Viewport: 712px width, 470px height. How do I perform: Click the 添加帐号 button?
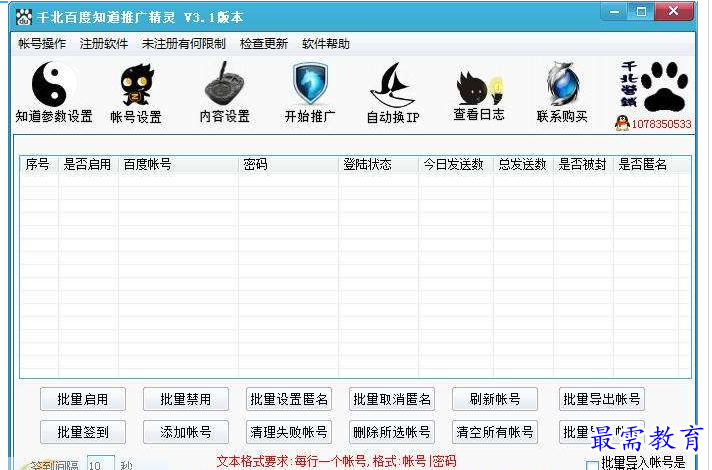coord(186,432)
